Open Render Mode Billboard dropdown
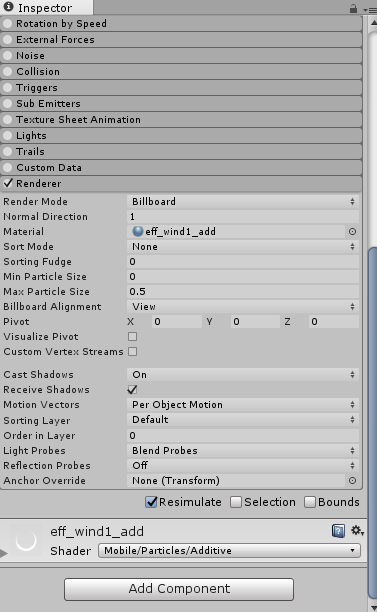The height and width of the screenshot is (612, 377). 243,202
